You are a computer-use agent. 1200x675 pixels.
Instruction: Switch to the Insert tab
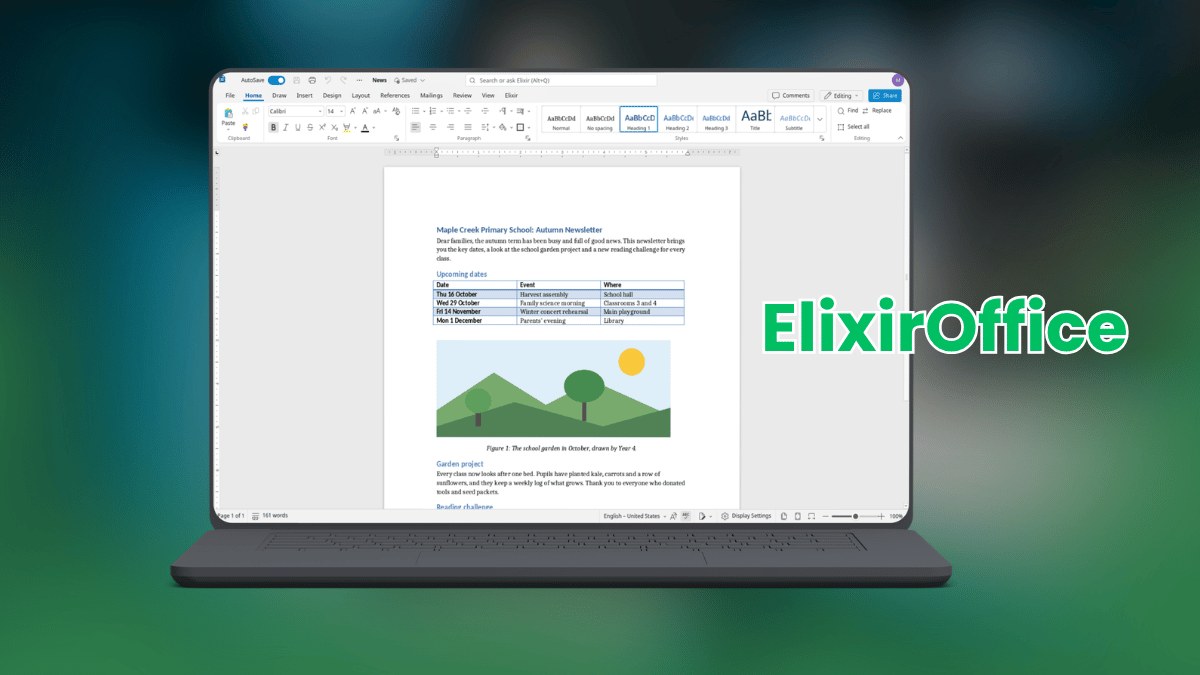pyautogui.click(x=304, y=95)
